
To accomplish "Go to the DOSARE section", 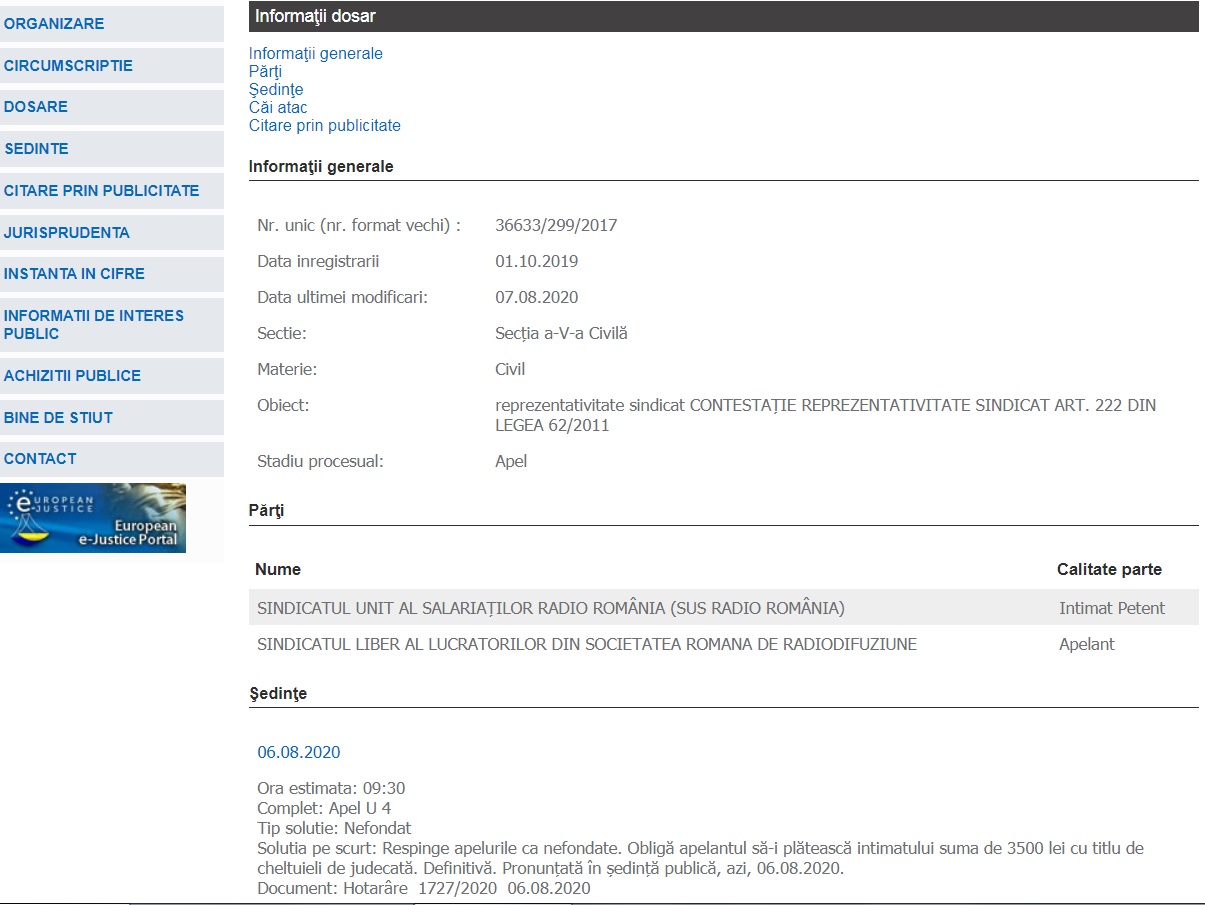I will pyautogui.click(x=36, y=107).
